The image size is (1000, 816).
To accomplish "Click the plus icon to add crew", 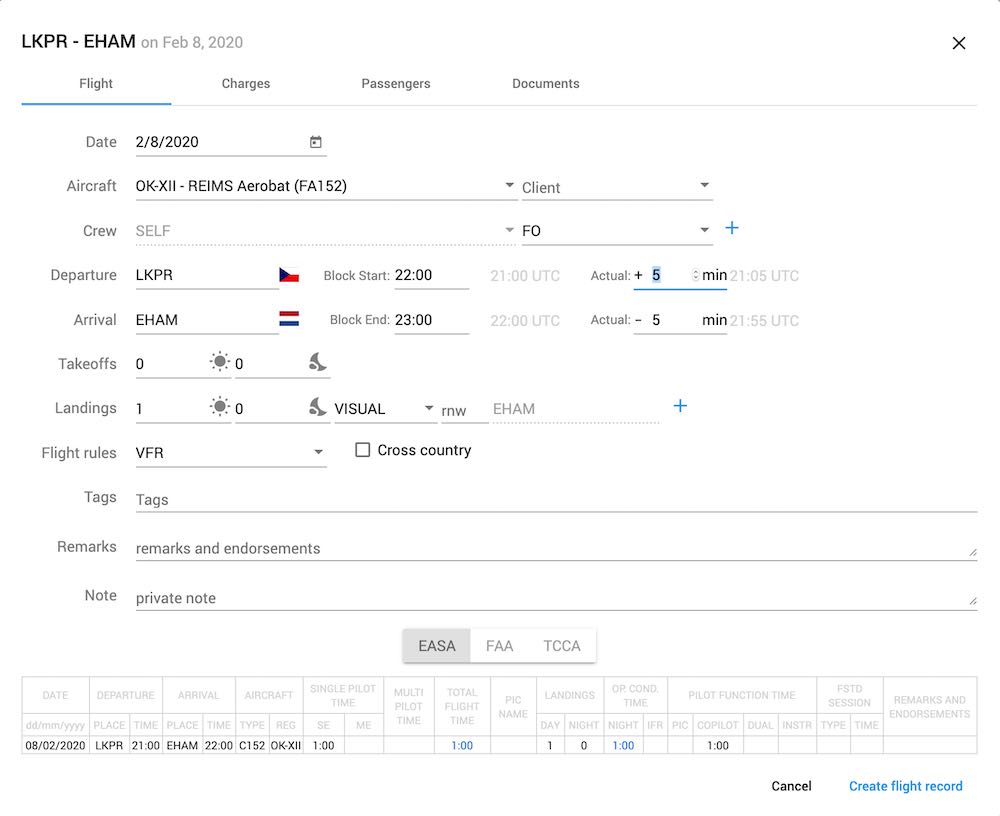I will click(x=731, y=229).
